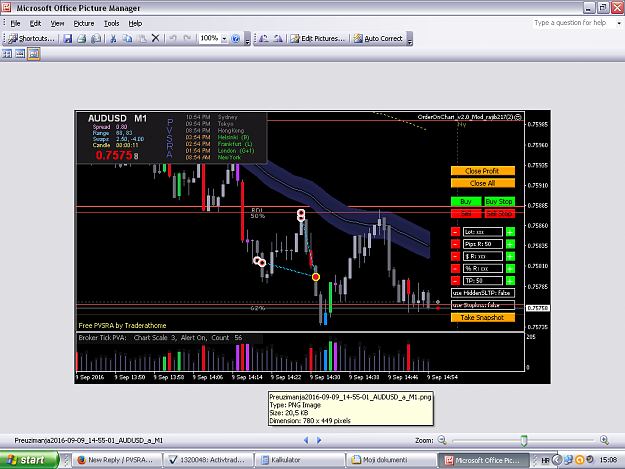The image size is (625, 469).
Task: Open the View menu
Action: 57,23
